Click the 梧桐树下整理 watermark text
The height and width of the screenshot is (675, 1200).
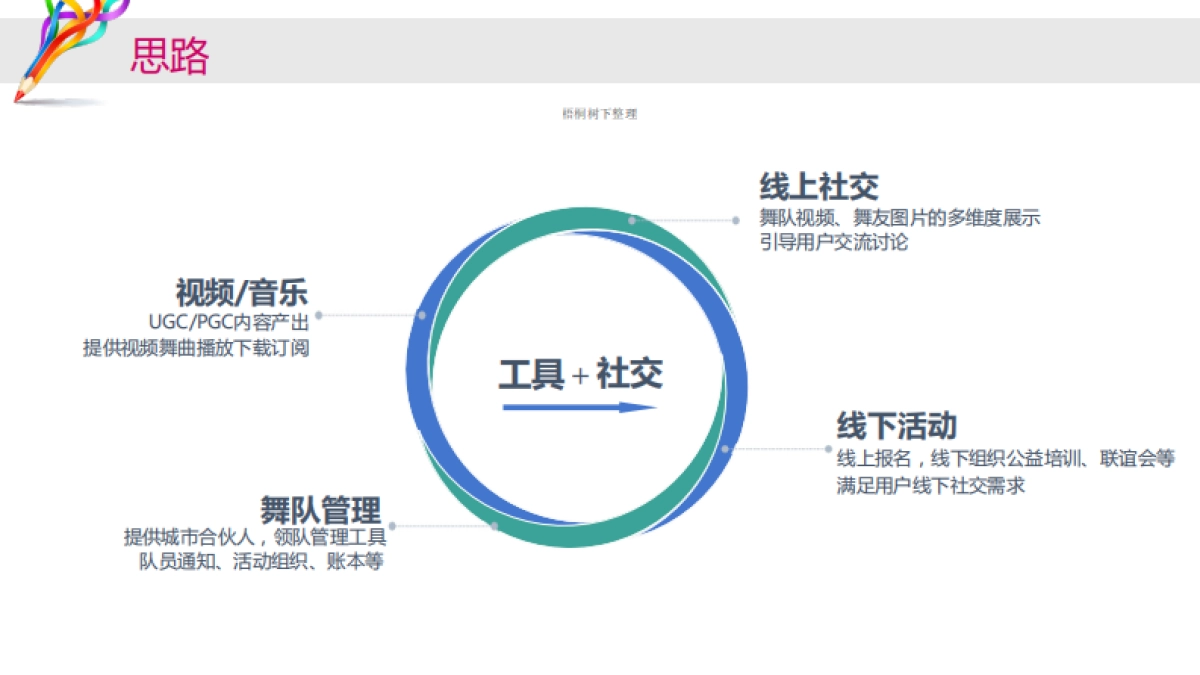(x=599, y=114)
